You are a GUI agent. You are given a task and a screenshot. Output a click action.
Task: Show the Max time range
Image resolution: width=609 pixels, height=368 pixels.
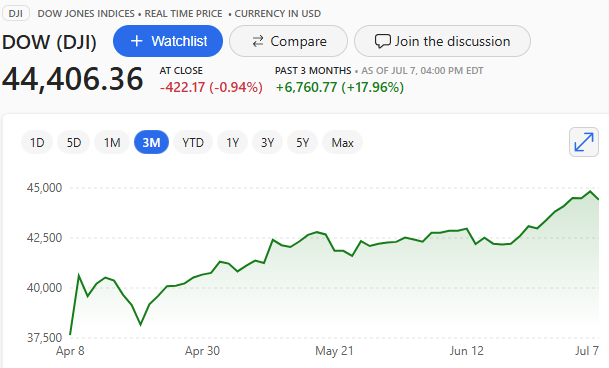click(x=343, y=143)
